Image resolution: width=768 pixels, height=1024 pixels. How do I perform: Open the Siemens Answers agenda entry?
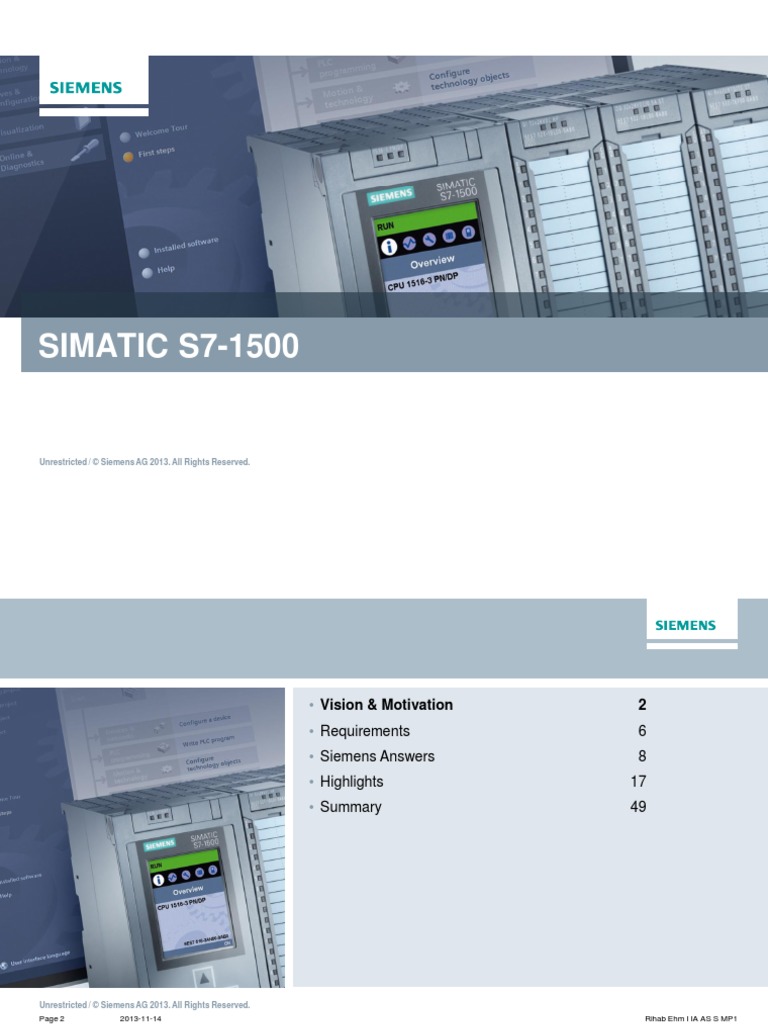pyautogui.click(x=377, y=756)
